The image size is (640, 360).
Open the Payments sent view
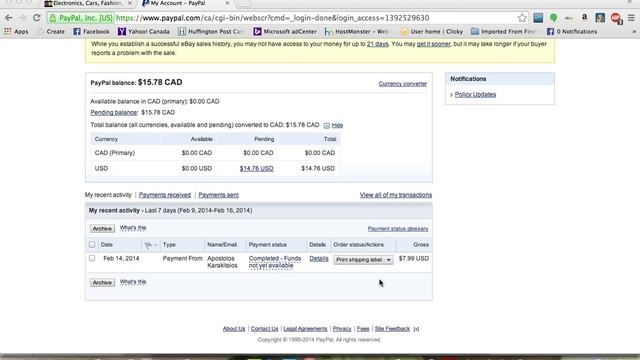click(x=218, y=195)
